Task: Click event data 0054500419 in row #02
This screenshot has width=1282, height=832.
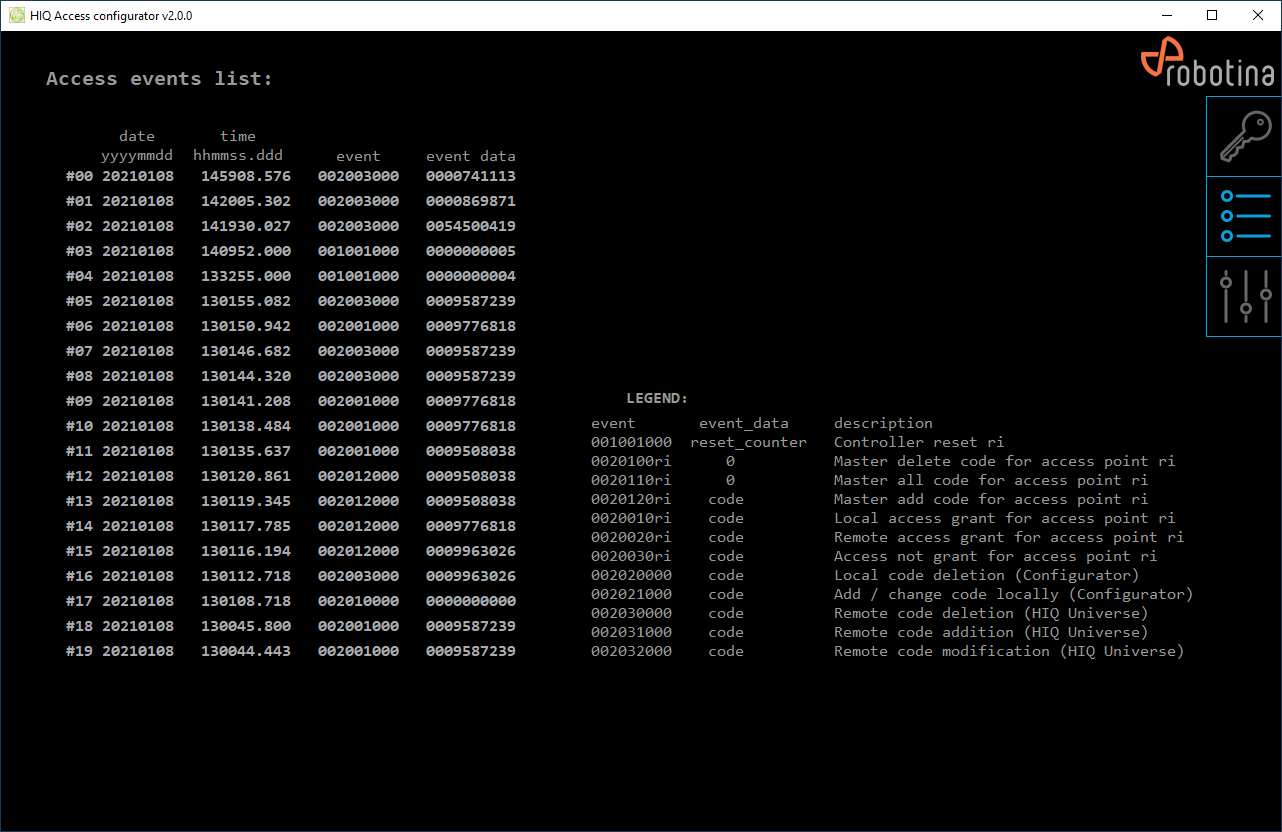Action: (470, 226)
